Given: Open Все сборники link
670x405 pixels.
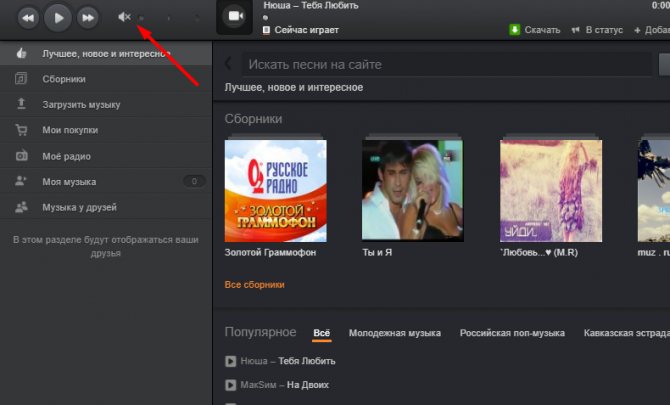Looking at the screenshot, I should 254,285.
